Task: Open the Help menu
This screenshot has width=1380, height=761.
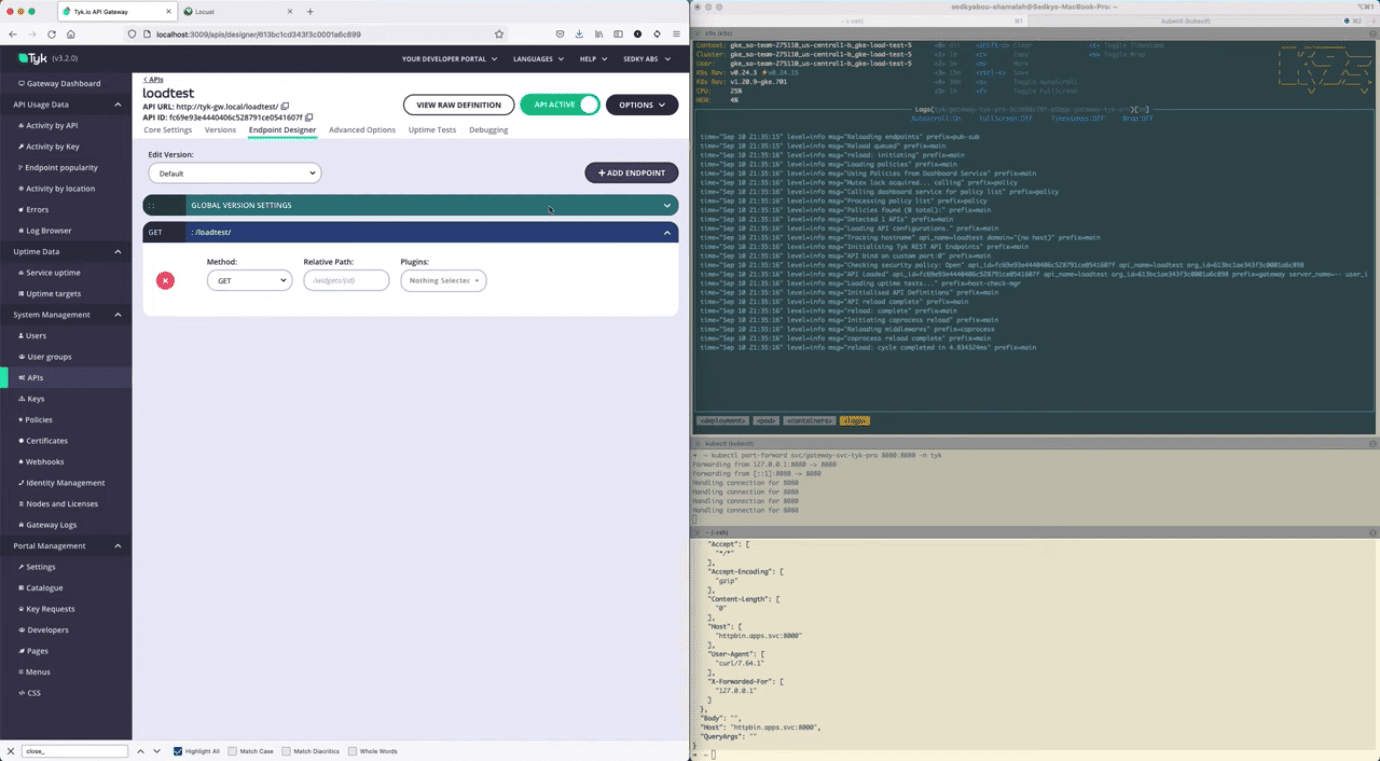Action: point(593,59)
